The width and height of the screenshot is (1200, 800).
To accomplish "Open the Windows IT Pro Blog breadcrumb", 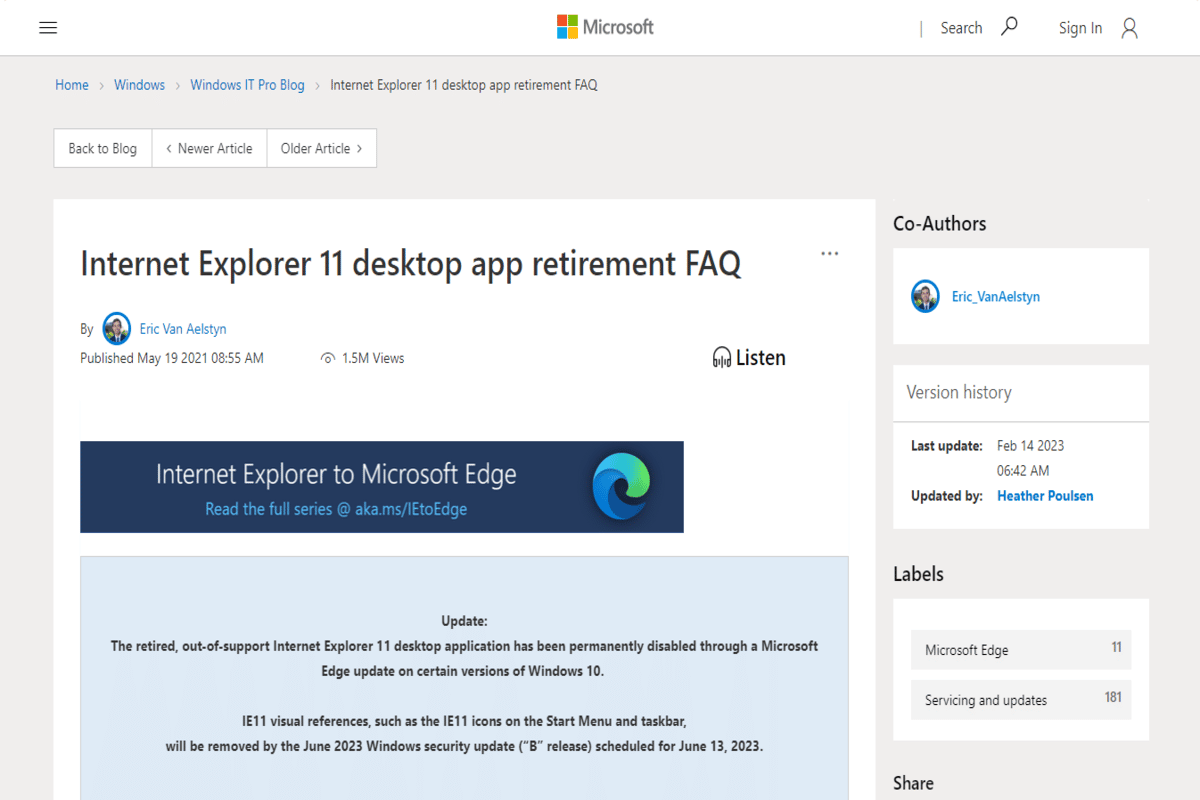I will pos(247,85).
